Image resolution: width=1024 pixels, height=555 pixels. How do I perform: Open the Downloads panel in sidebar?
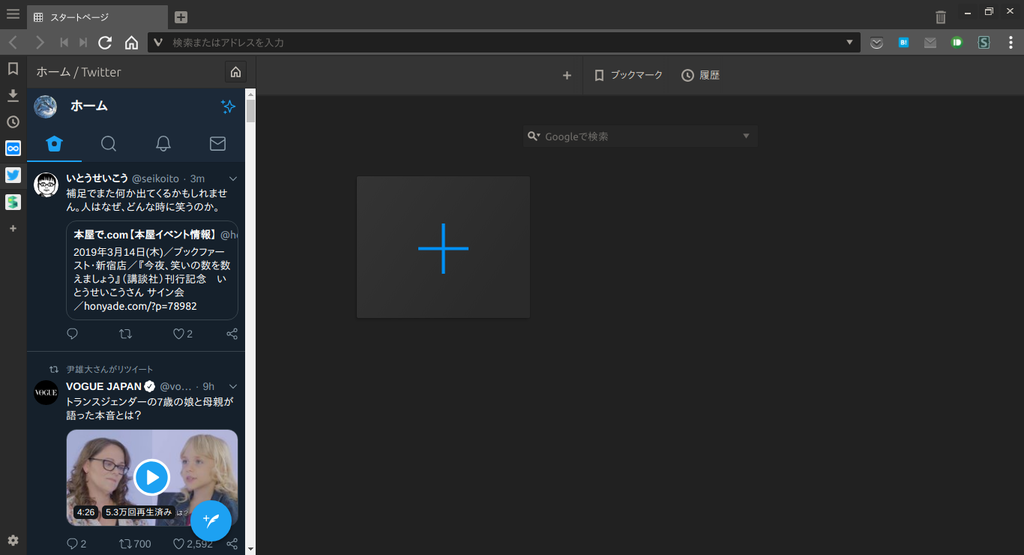tap(13, 95)
